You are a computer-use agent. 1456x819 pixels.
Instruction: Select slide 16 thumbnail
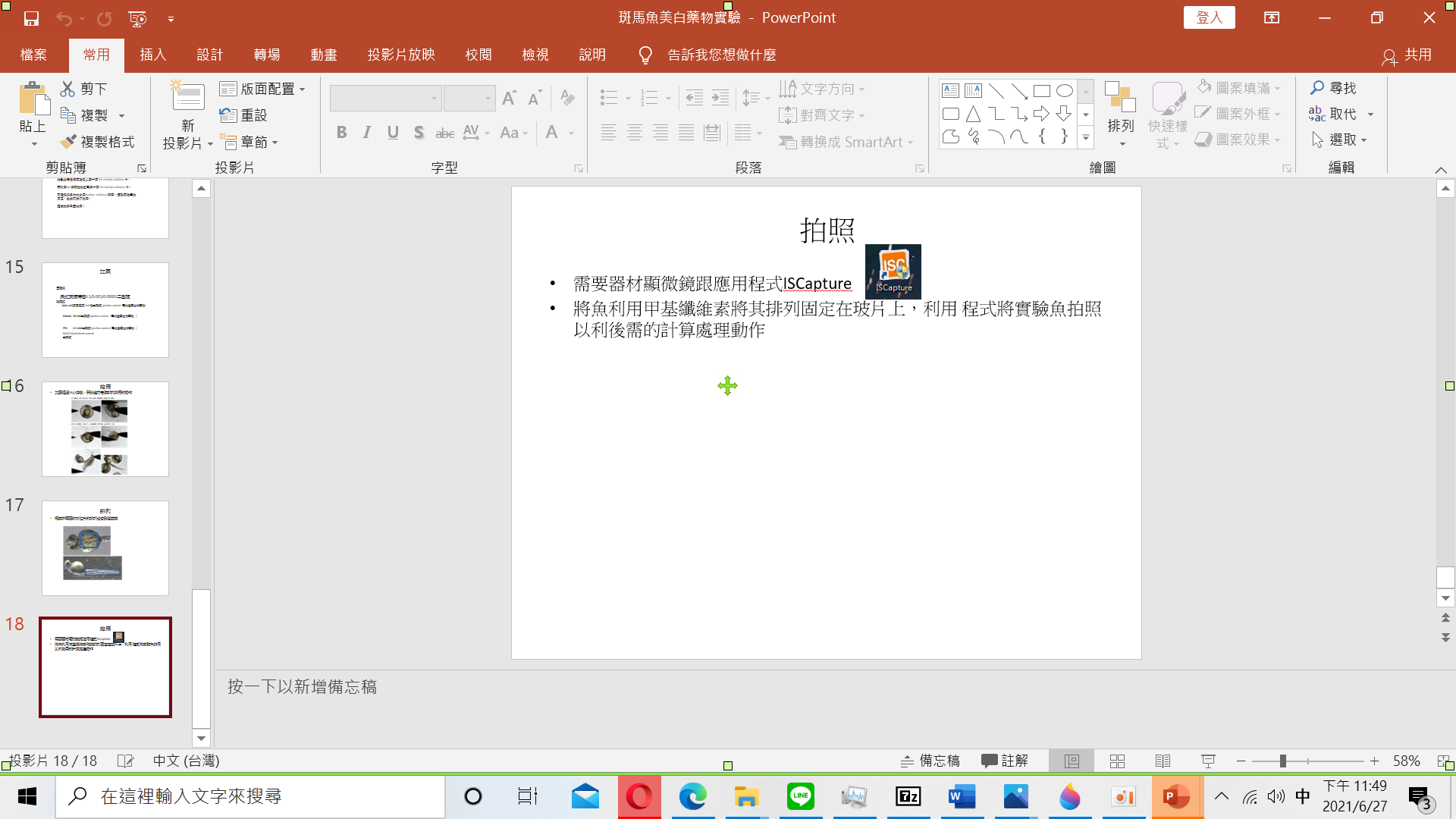pos(105,429)
